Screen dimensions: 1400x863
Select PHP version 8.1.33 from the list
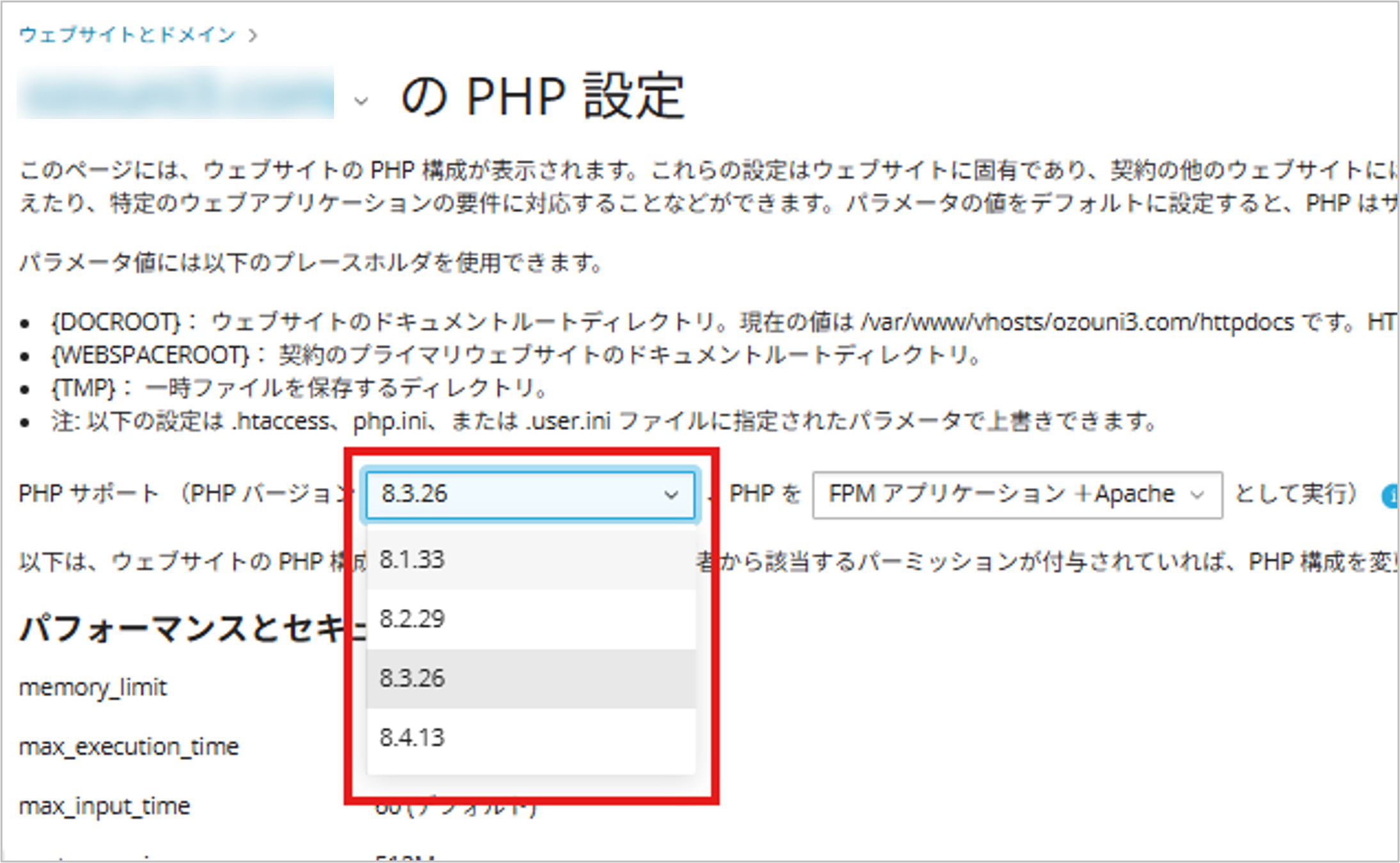531,560
